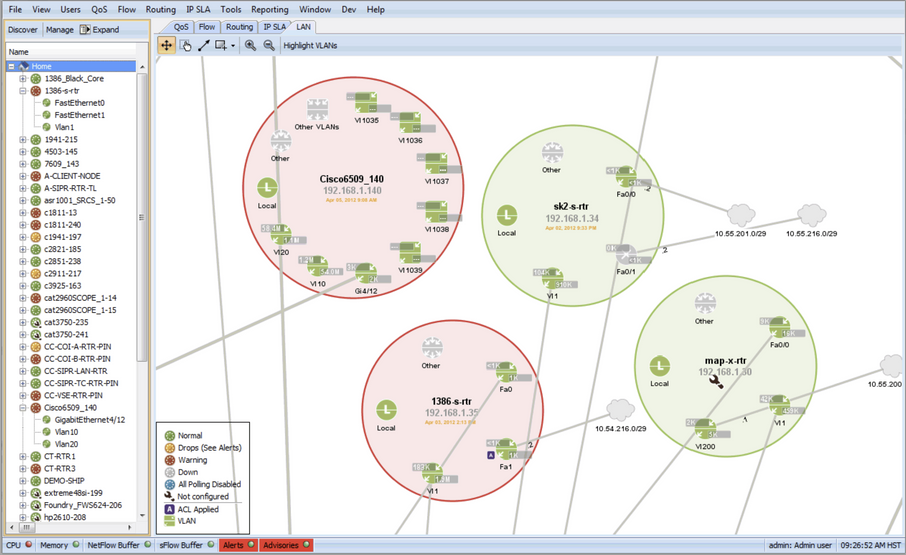Click Other icon in sk2-s-rtr circle
This screenshot has width=906, height=555.
click(x=552, y=152)
